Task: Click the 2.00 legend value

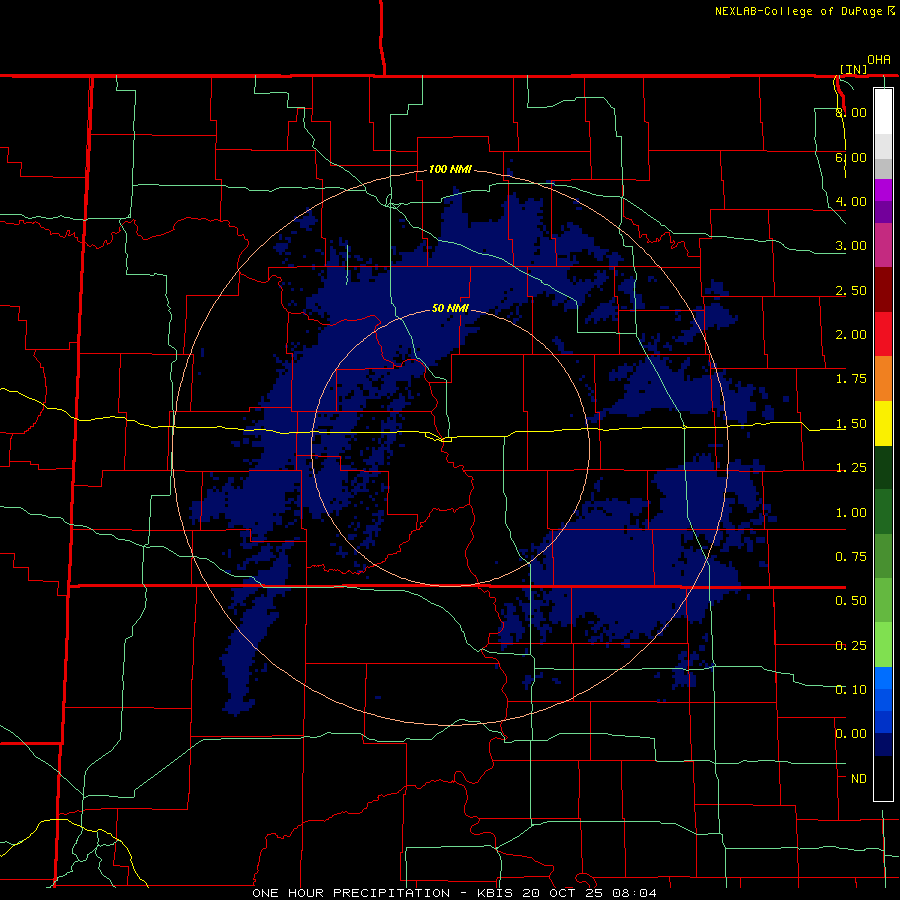Action: 851,335
